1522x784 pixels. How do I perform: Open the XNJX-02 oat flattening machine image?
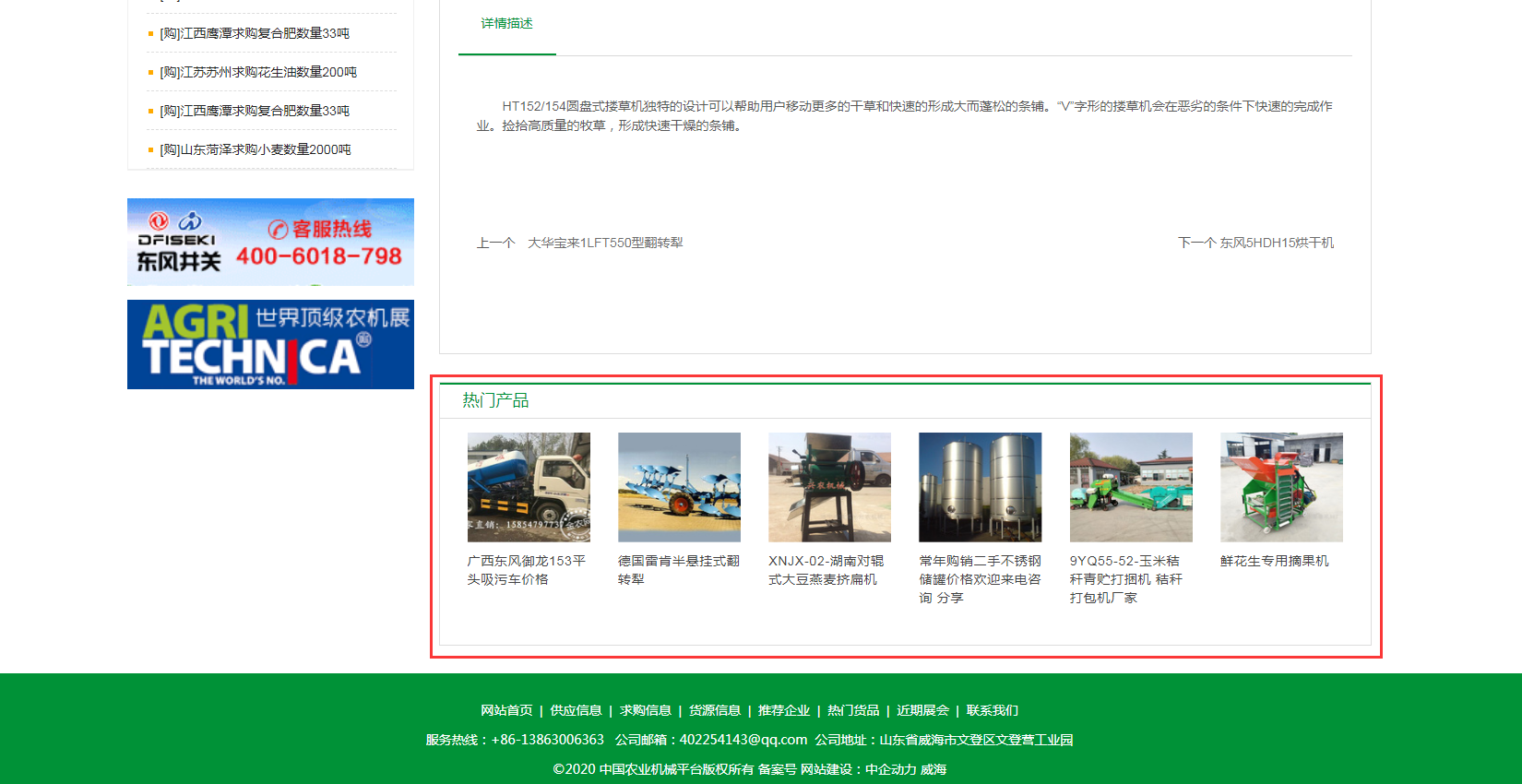[829, 487]
